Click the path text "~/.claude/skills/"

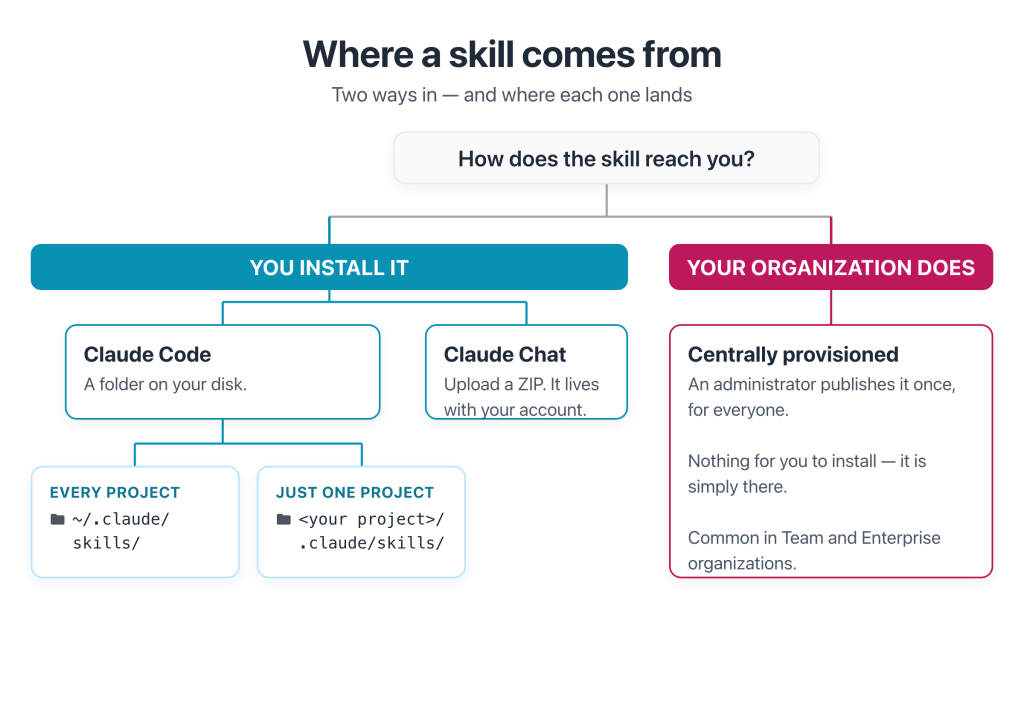pyautogui.click(x=121, y=531)
